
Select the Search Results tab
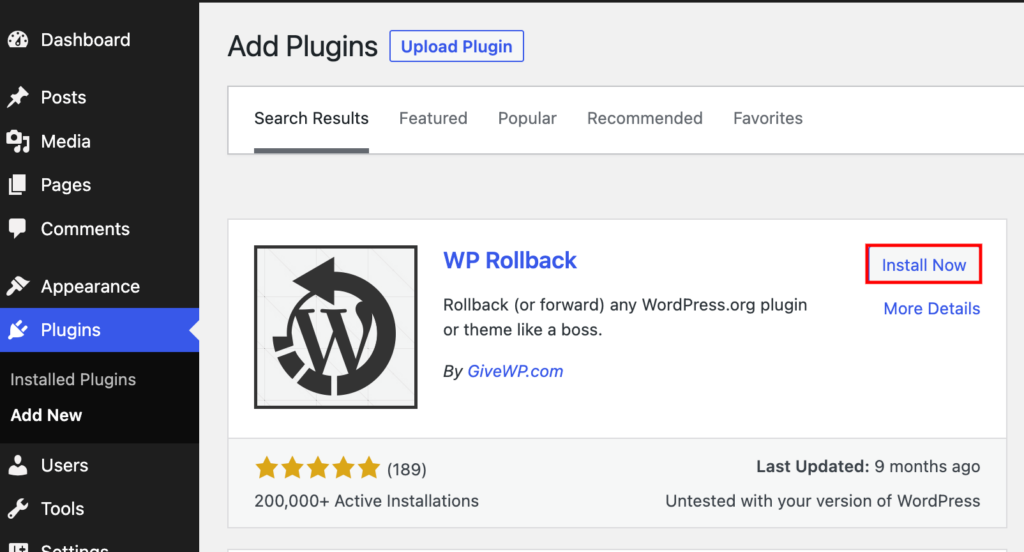[x=311, y=118]
